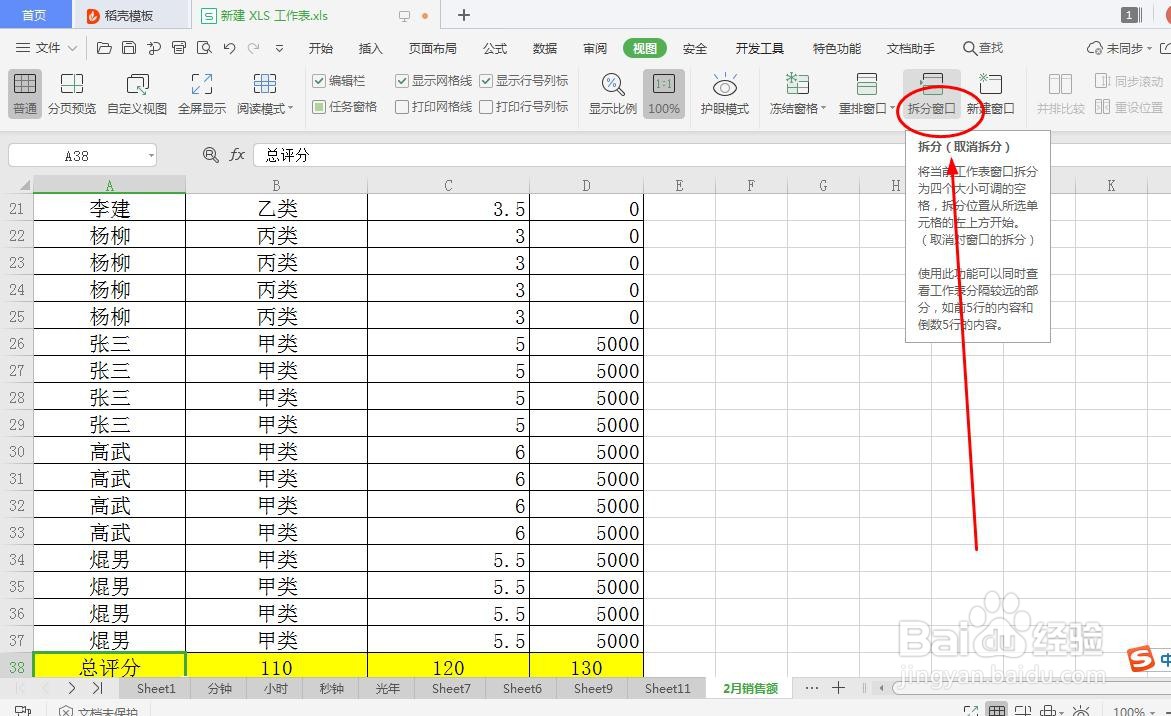The image size is (1171, 716).
Task: Expand quick access toolbar customize arrow
Action: (x=279, y=48)
